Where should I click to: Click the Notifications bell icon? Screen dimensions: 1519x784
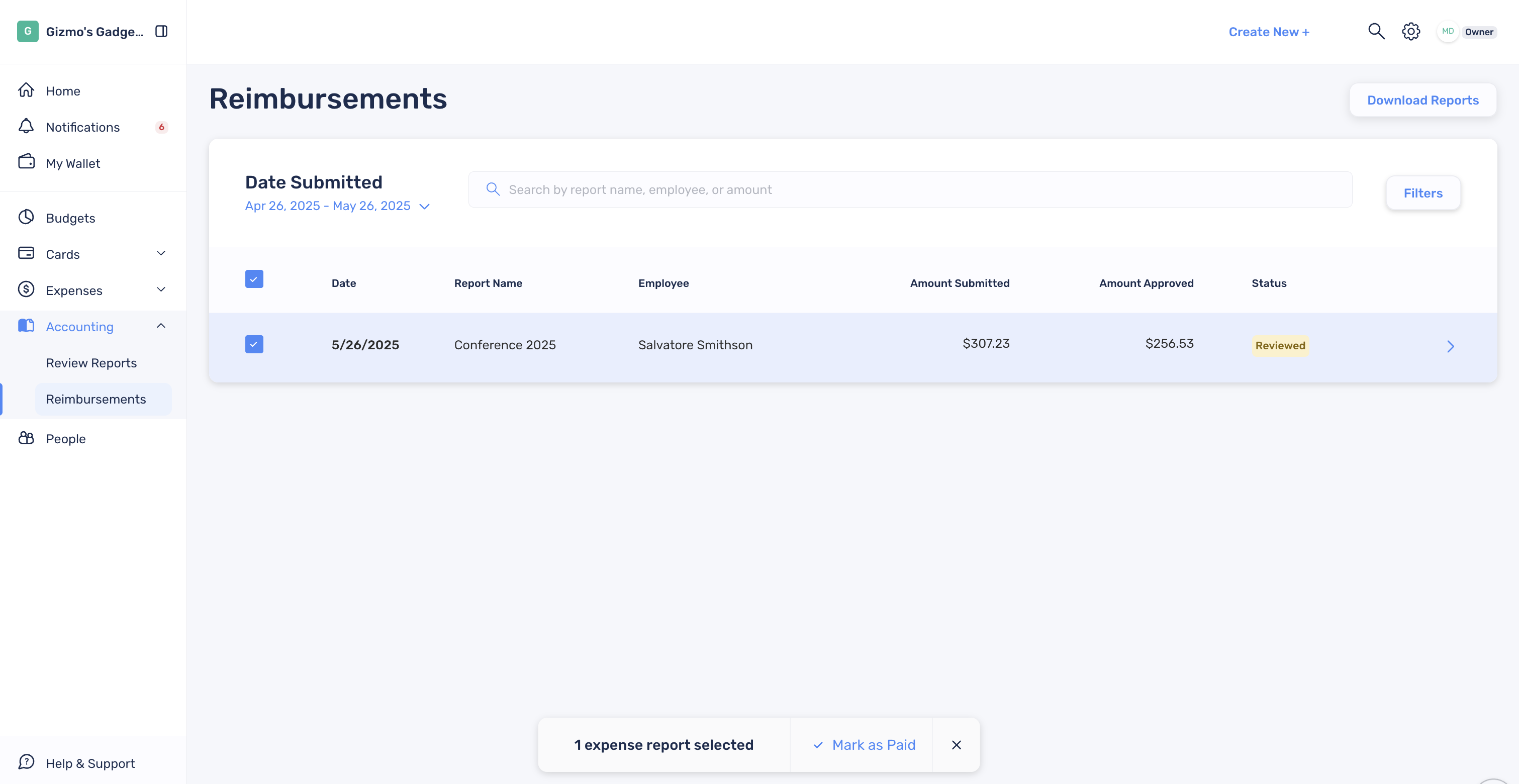pos(27,126)
